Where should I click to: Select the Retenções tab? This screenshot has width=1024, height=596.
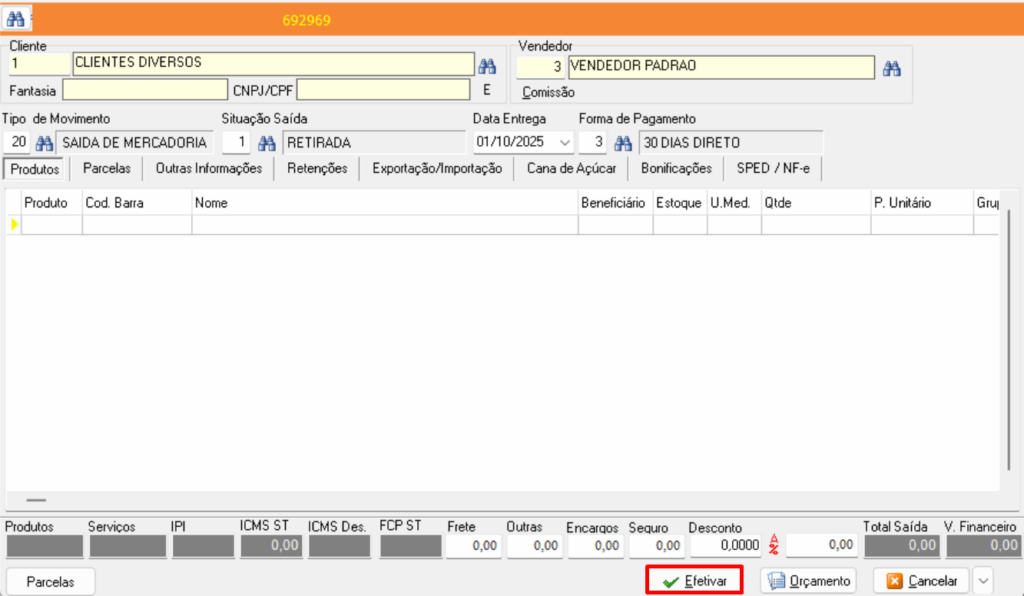(317, 169)
